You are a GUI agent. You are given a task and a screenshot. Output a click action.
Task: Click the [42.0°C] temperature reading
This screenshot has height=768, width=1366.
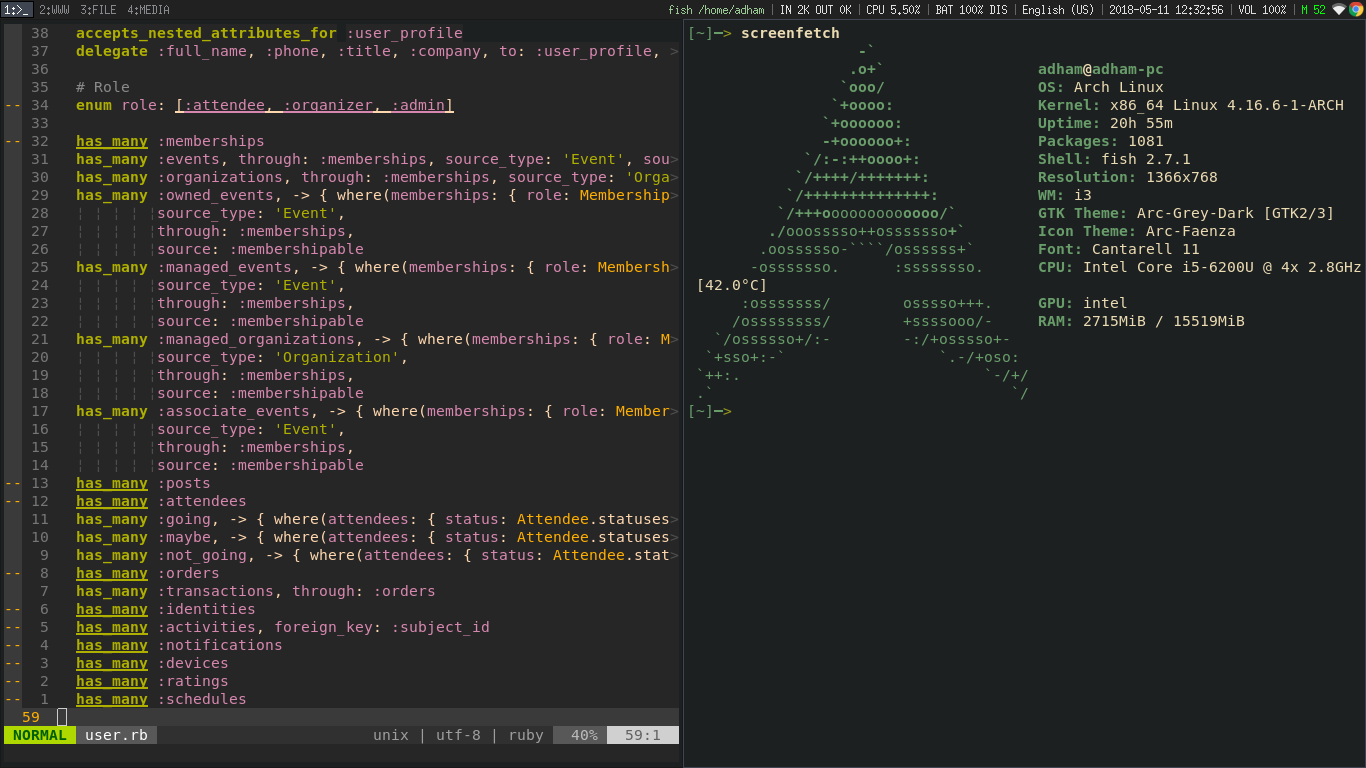(x=732, y=285)
